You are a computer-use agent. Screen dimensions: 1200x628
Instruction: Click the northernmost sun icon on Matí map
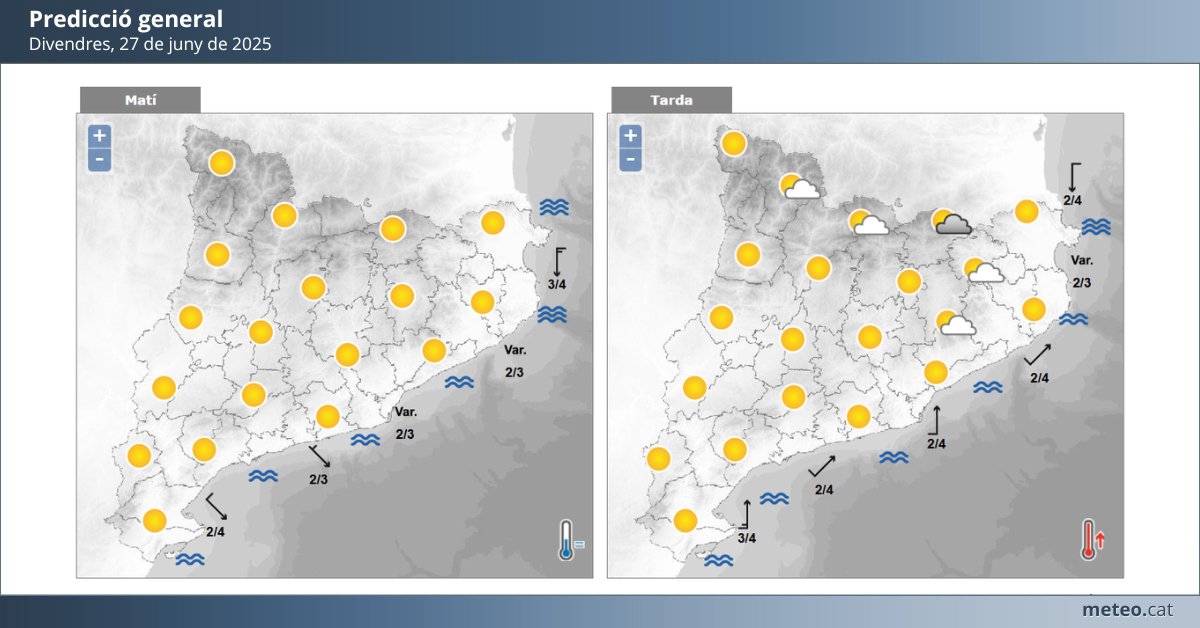point(221,163)
